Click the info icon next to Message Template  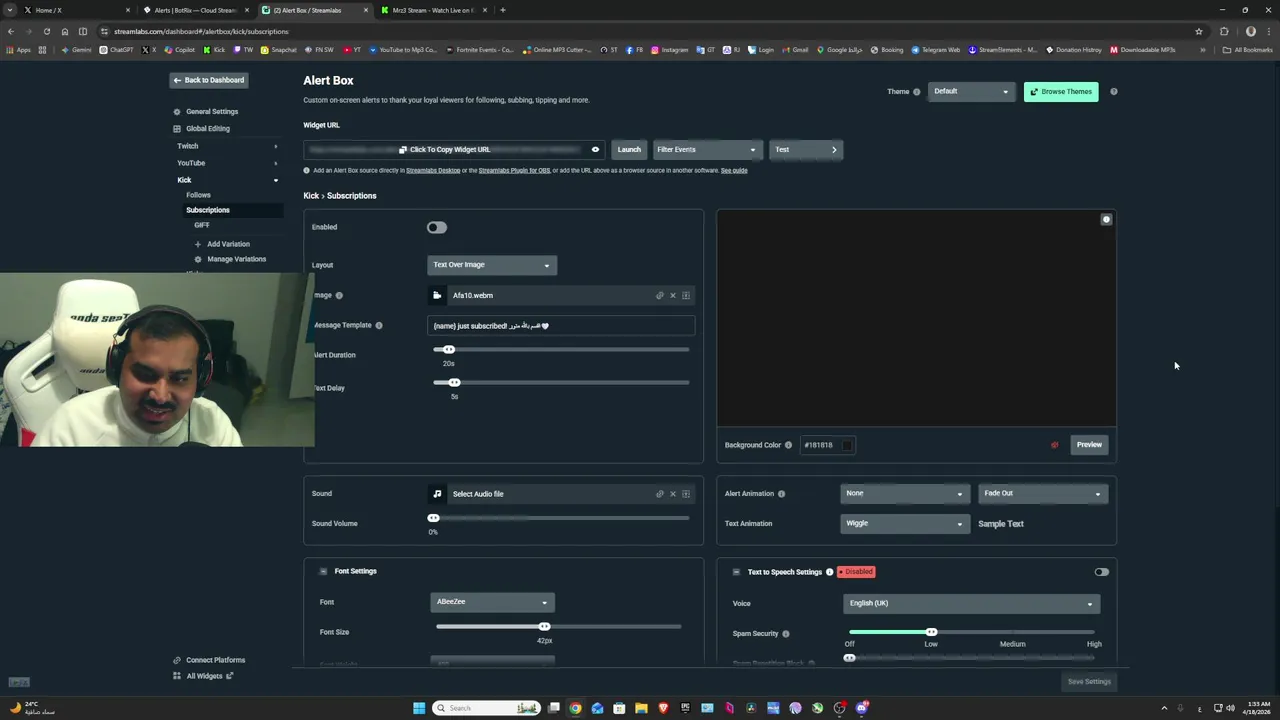pyautogui.click(x=378, y=325)
